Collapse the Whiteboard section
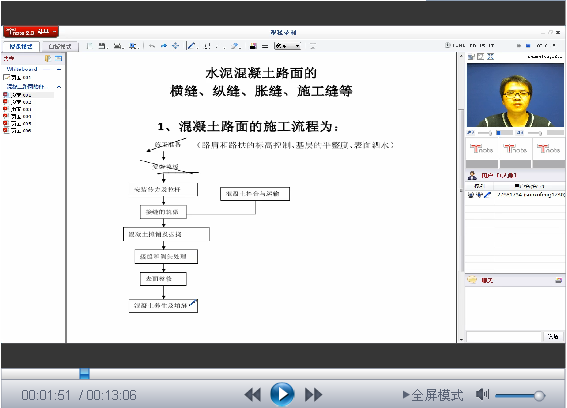The image size is (567, 408). [59, 69]
